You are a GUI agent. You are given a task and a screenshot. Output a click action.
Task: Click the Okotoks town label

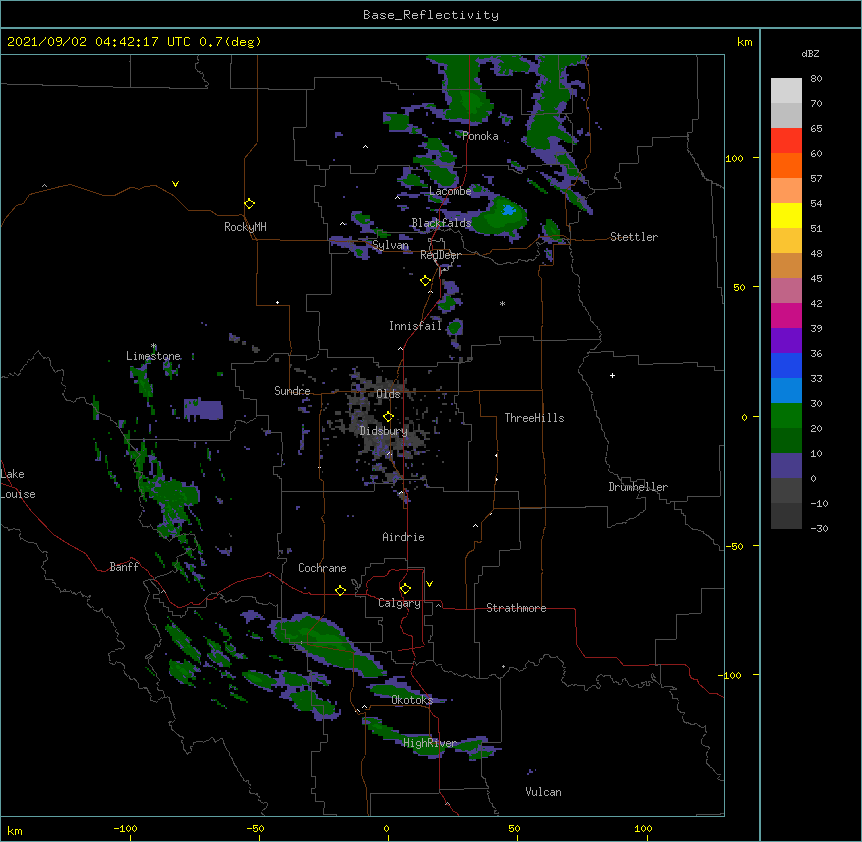click(412, 700)
